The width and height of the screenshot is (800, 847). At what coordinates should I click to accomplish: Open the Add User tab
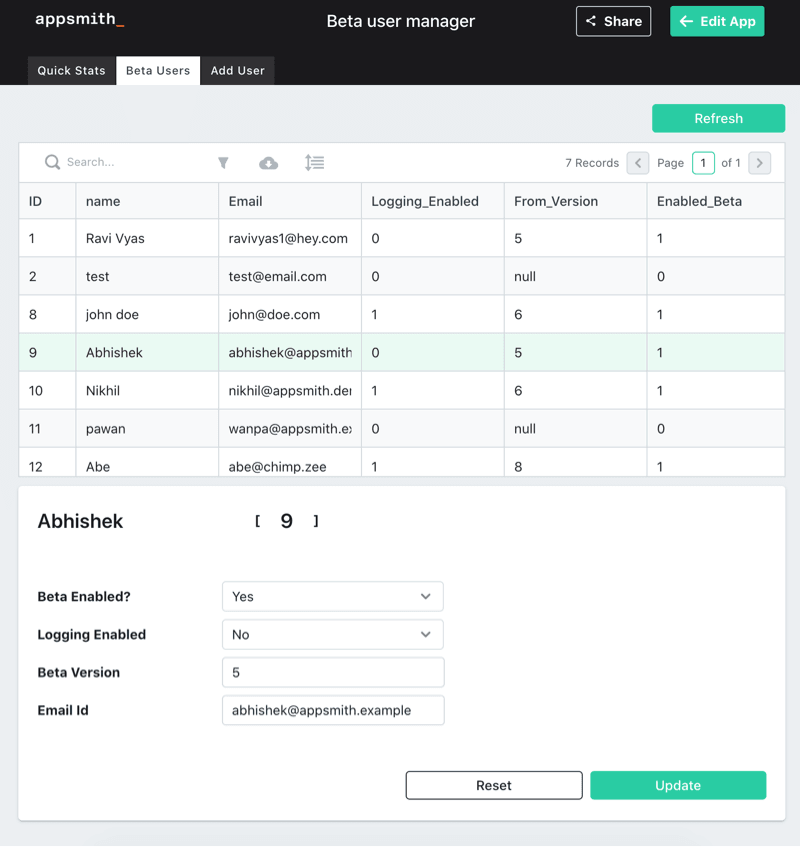(237, 71)
